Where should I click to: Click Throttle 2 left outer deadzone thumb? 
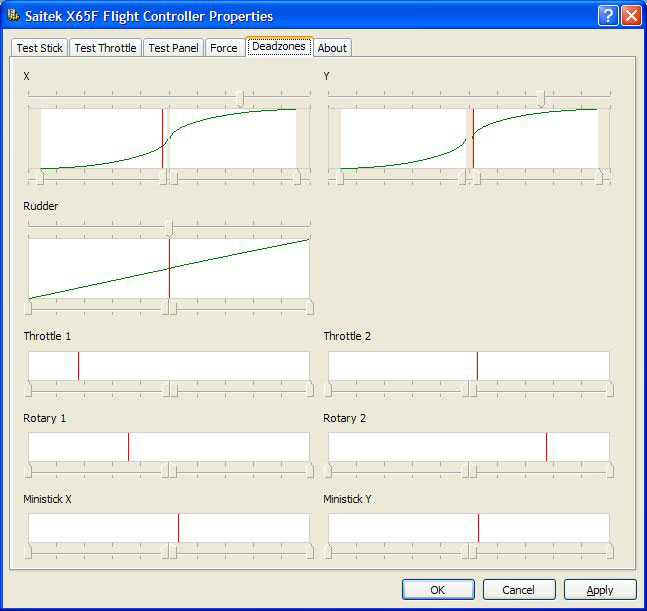pos(328,389)
